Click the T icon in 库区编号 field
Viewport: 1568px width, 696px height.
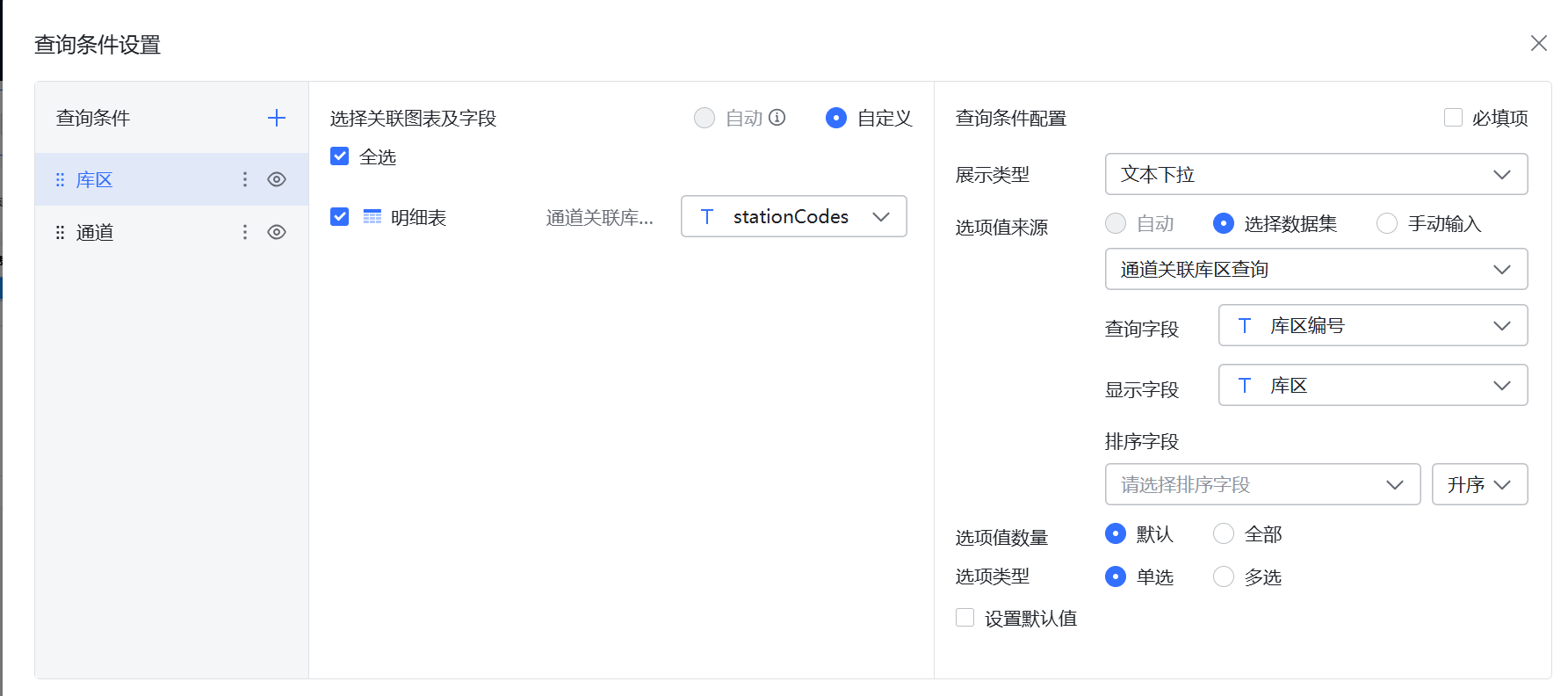1245,326
